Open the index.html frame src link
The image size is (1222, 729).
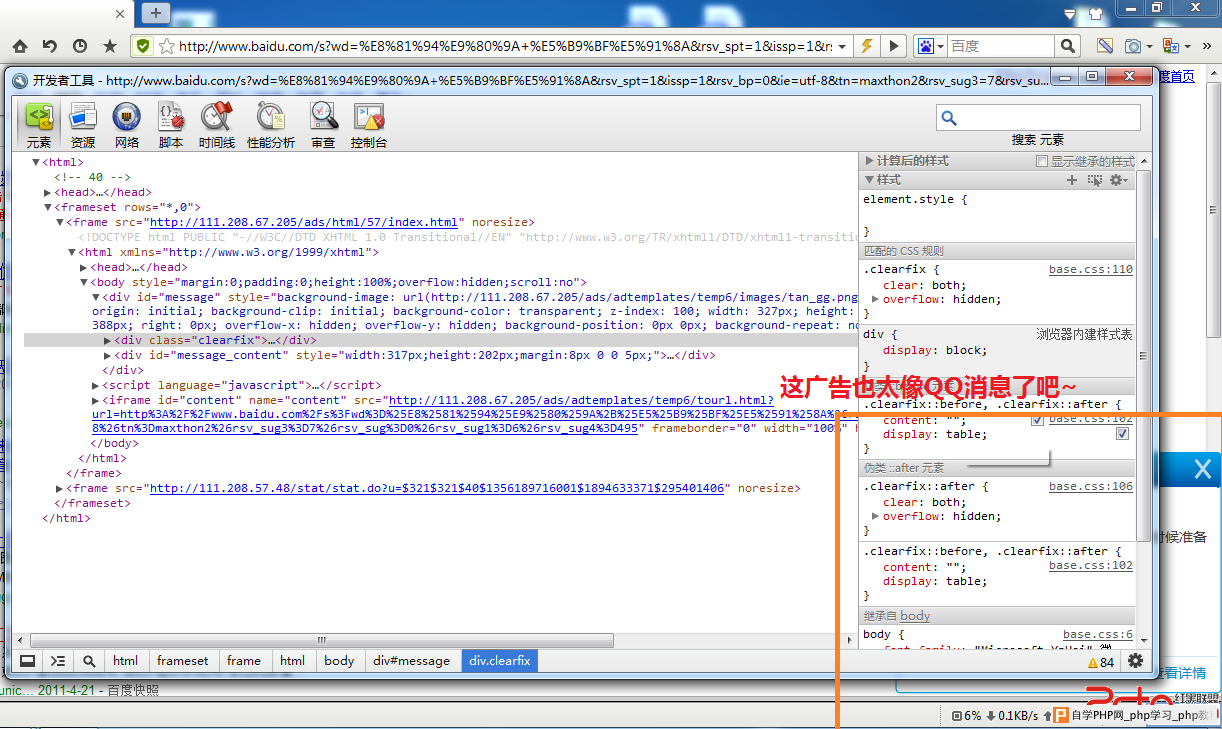tap(304, 222)
